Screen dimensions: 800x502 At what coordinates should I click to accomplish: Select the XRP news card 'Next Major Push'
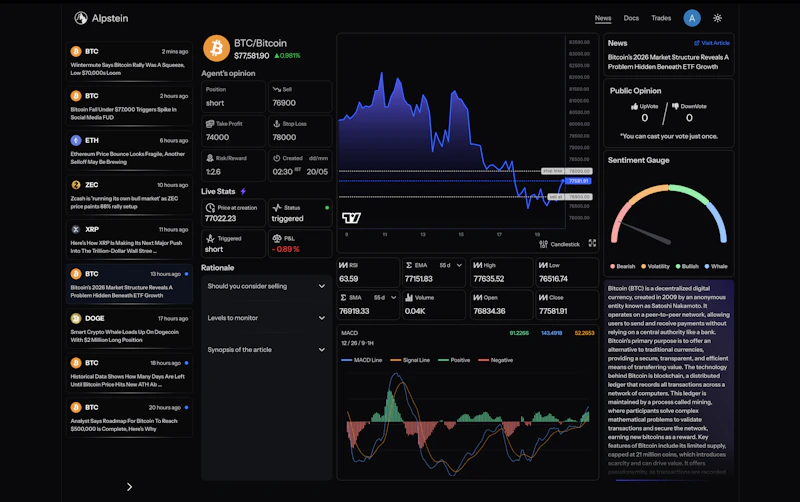(129, 239)
